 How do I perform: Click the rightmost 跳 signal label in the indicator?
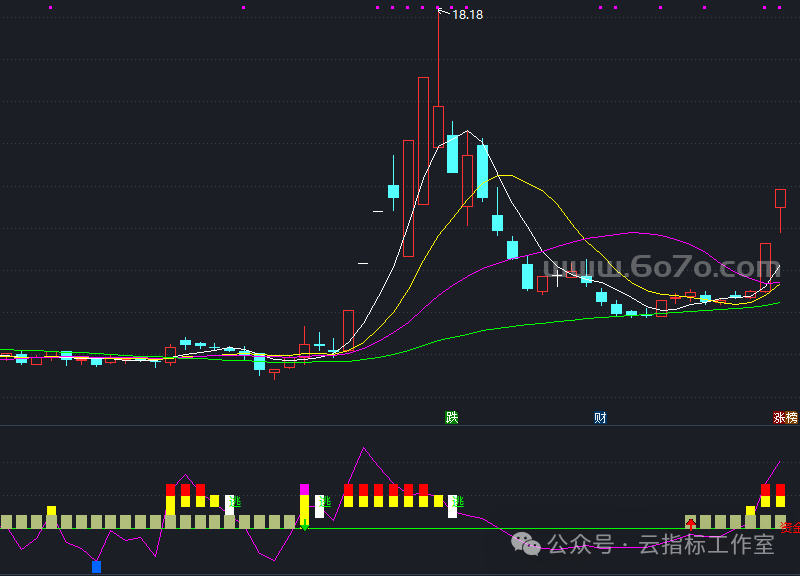(x=457, y=501)
